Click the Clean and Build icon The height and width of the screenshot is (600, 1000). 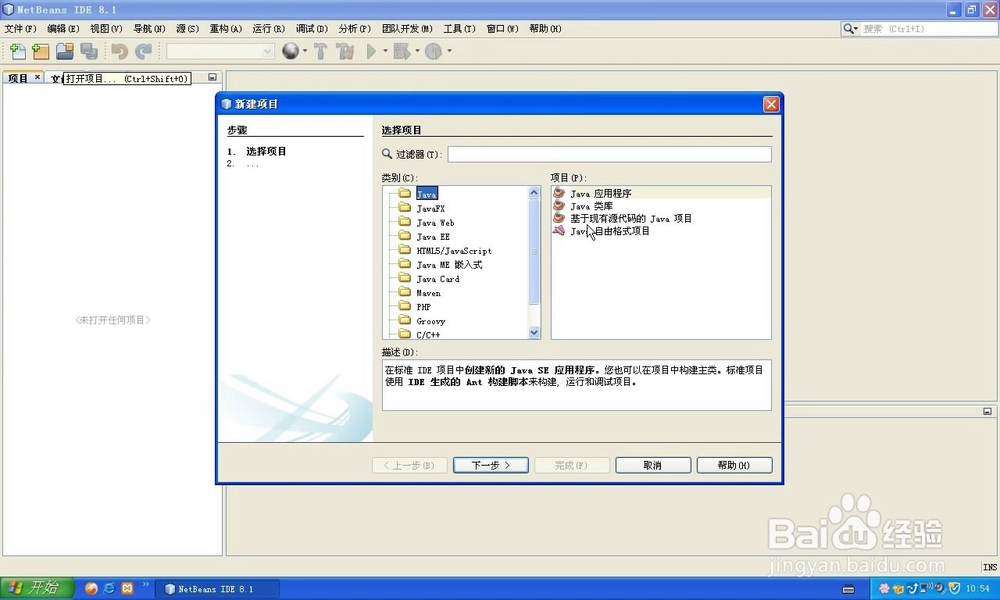pos(345,51)
